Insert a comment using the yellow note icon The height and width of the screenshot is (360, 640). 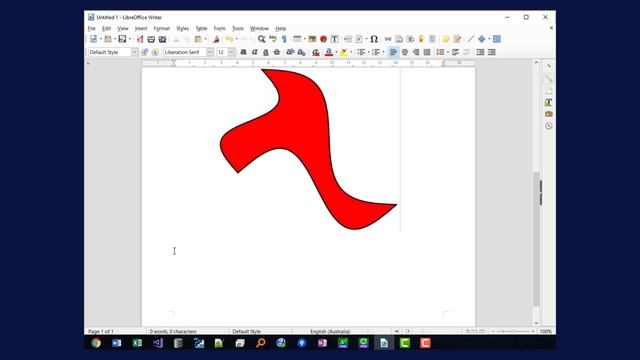tap(446, 39)
